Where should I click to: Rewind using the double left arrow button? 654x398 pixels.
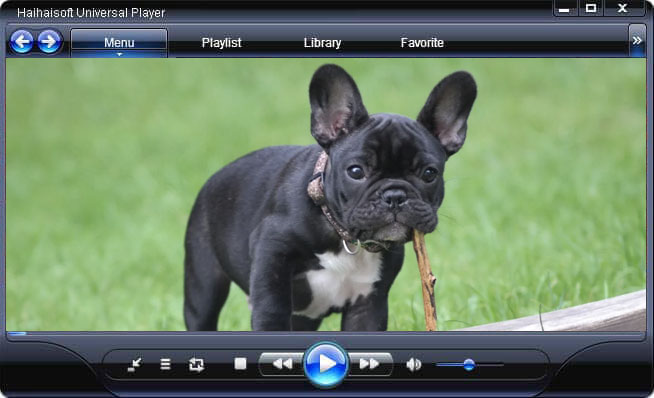(x=282, y=364)
